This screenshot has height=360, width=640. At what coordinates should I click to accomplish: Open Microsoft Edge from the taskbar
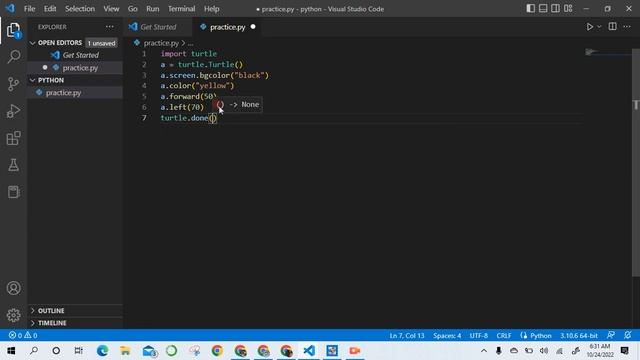(x=102, y=351)
